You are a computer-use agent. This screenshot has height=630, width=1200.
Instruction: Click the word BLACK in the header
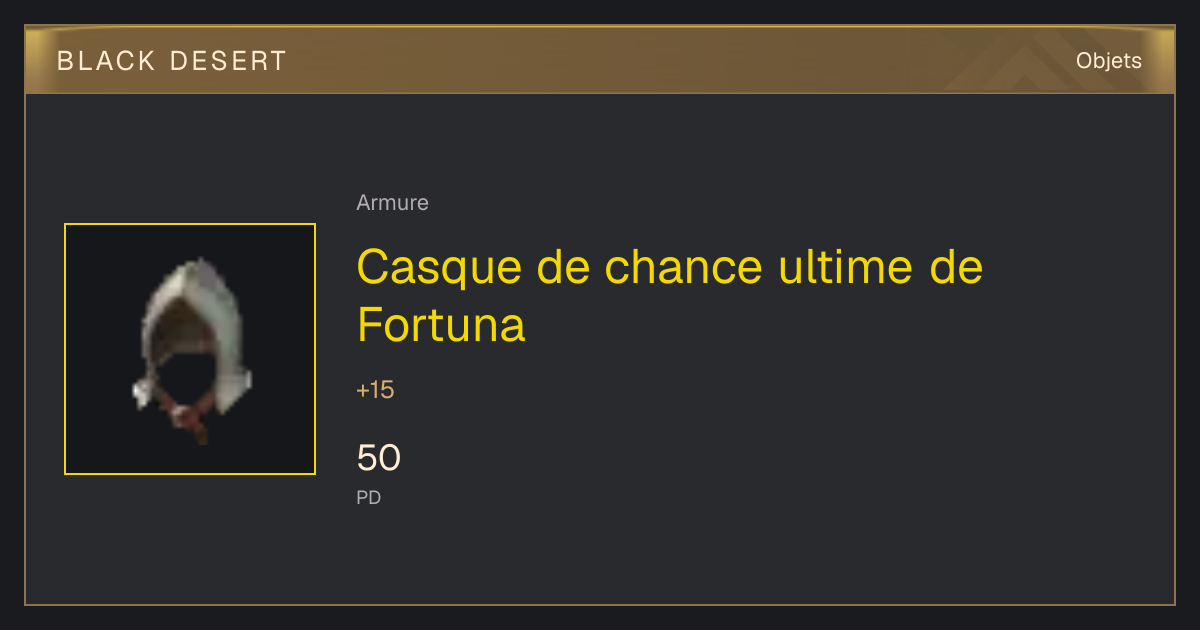pyautogui.click(x=107, y=61)
